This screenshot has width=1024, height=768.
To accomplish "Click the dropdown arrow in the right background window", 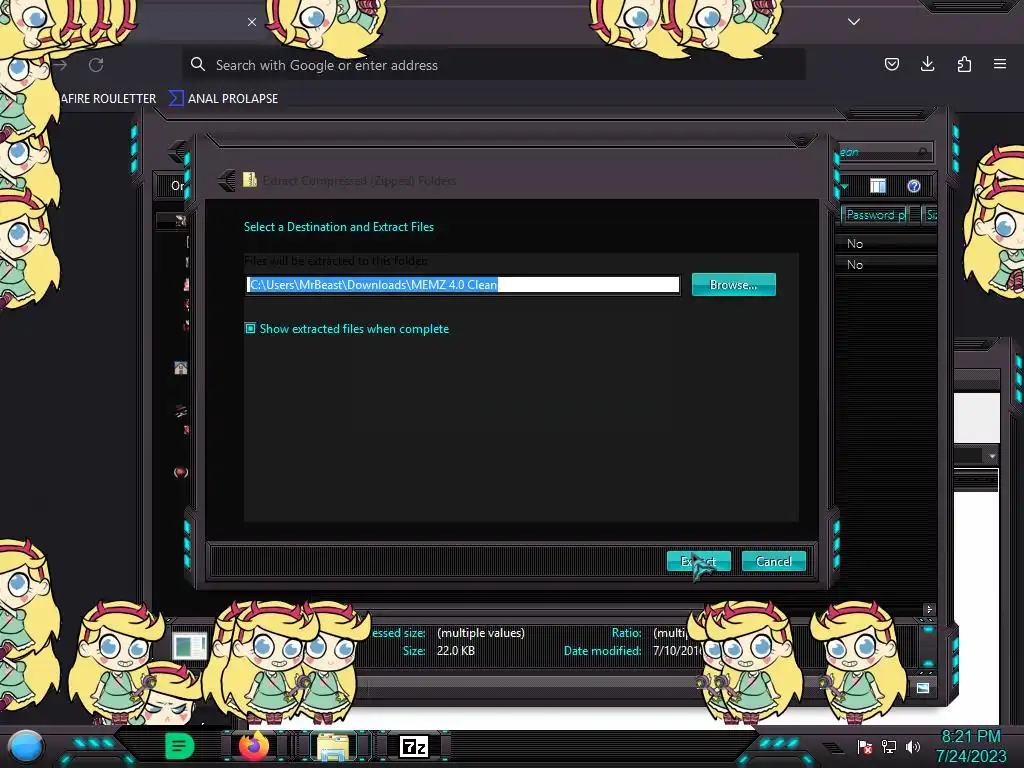I will pyautogui.click(x=992, y=456).
